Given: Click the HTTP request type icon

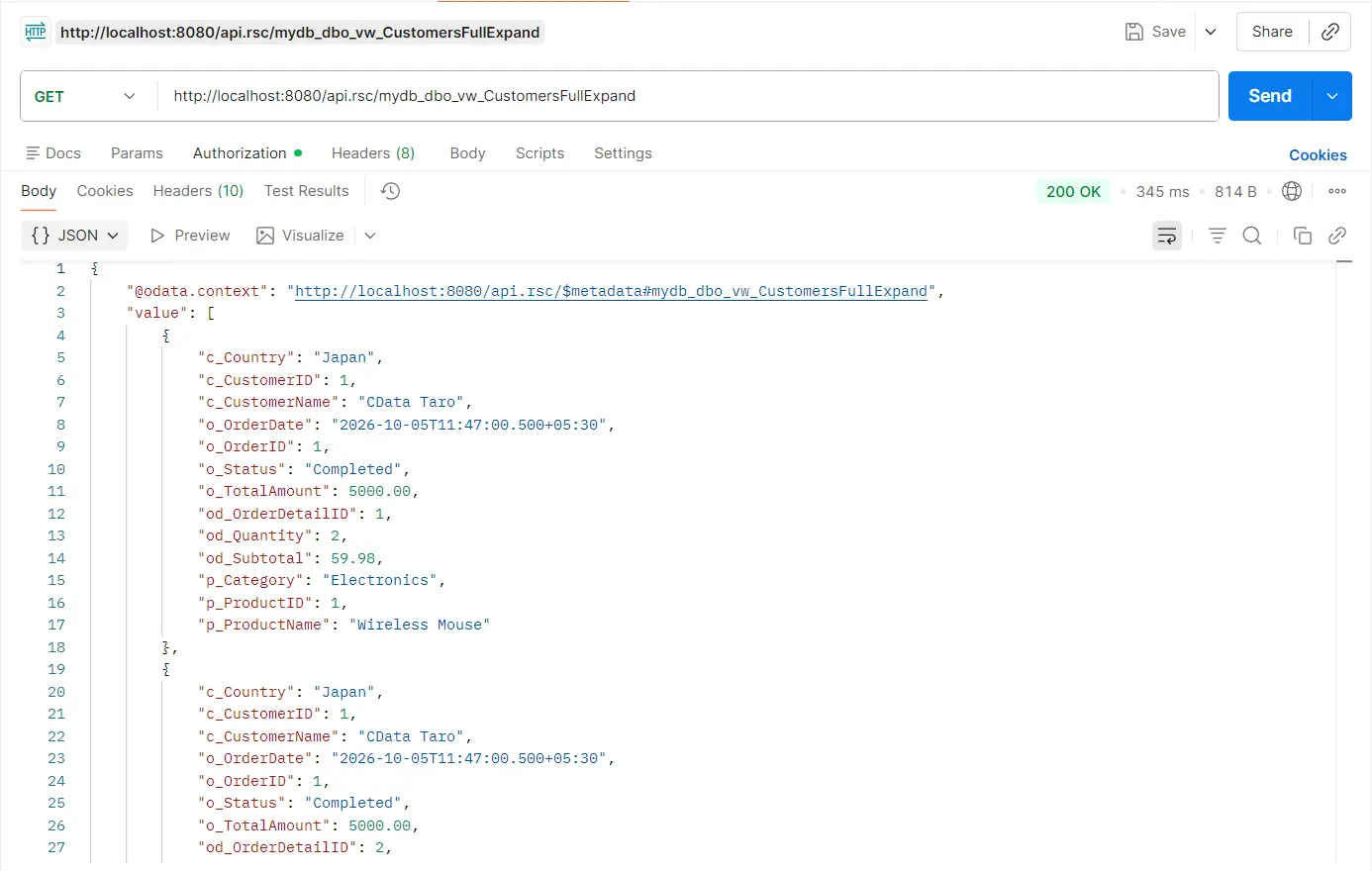Looking at the screenshot, I should click(x=36, y=32).
